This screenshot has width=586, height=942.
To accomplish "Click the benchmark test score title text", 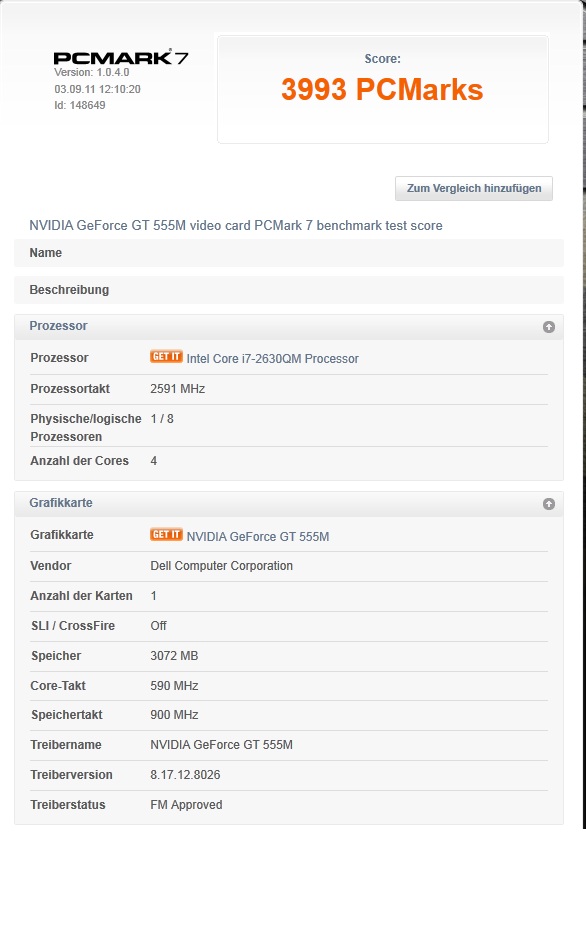I will (x=236, y=225).
